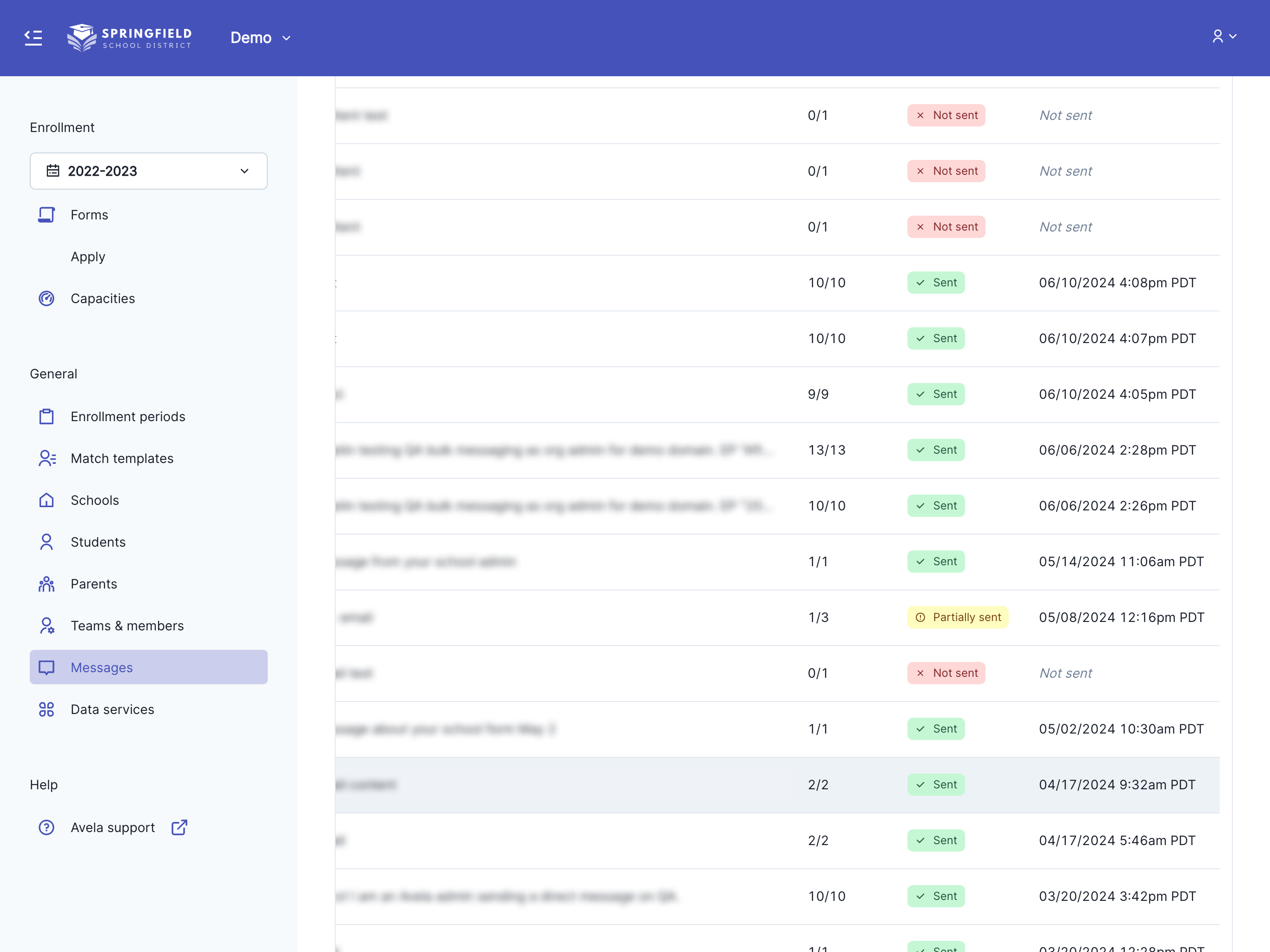The width and height of the screenshot is (1270, 952).
Task: Go to the Students section
Action: click(98, 542)
